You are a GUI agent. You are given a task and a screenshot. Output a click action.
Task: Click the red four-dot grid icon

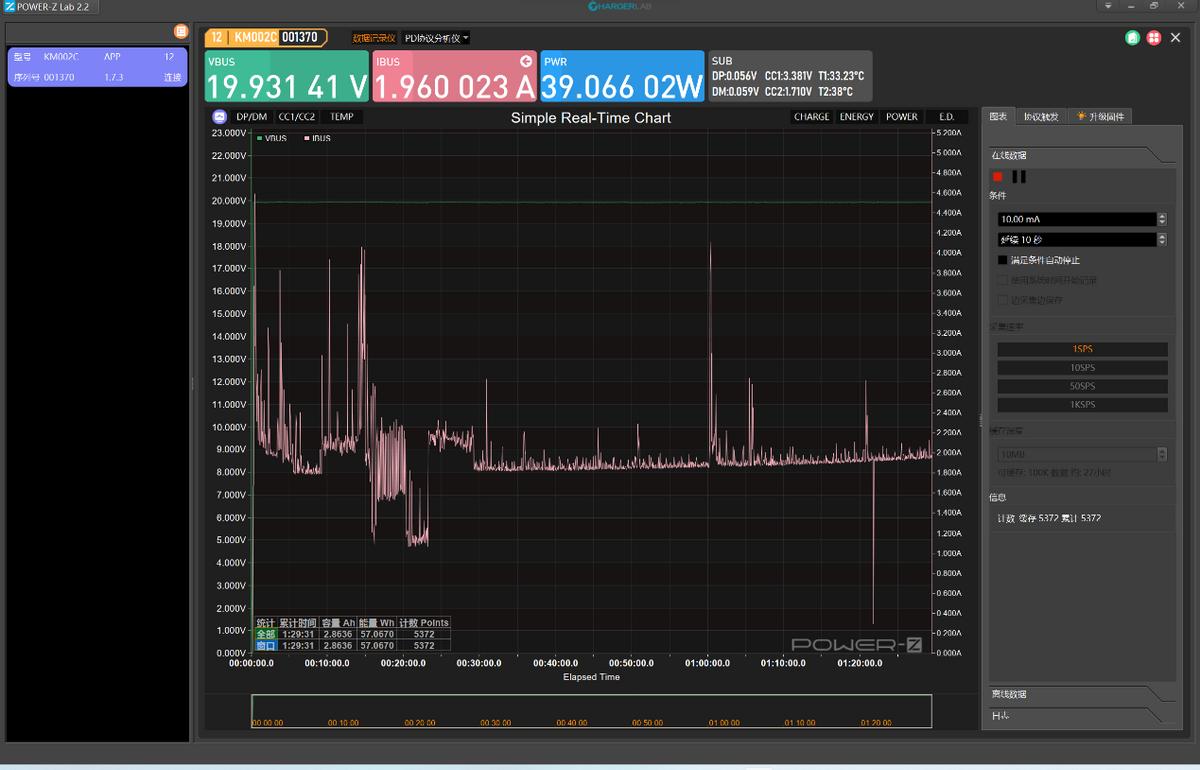(x=1153, y=38)
